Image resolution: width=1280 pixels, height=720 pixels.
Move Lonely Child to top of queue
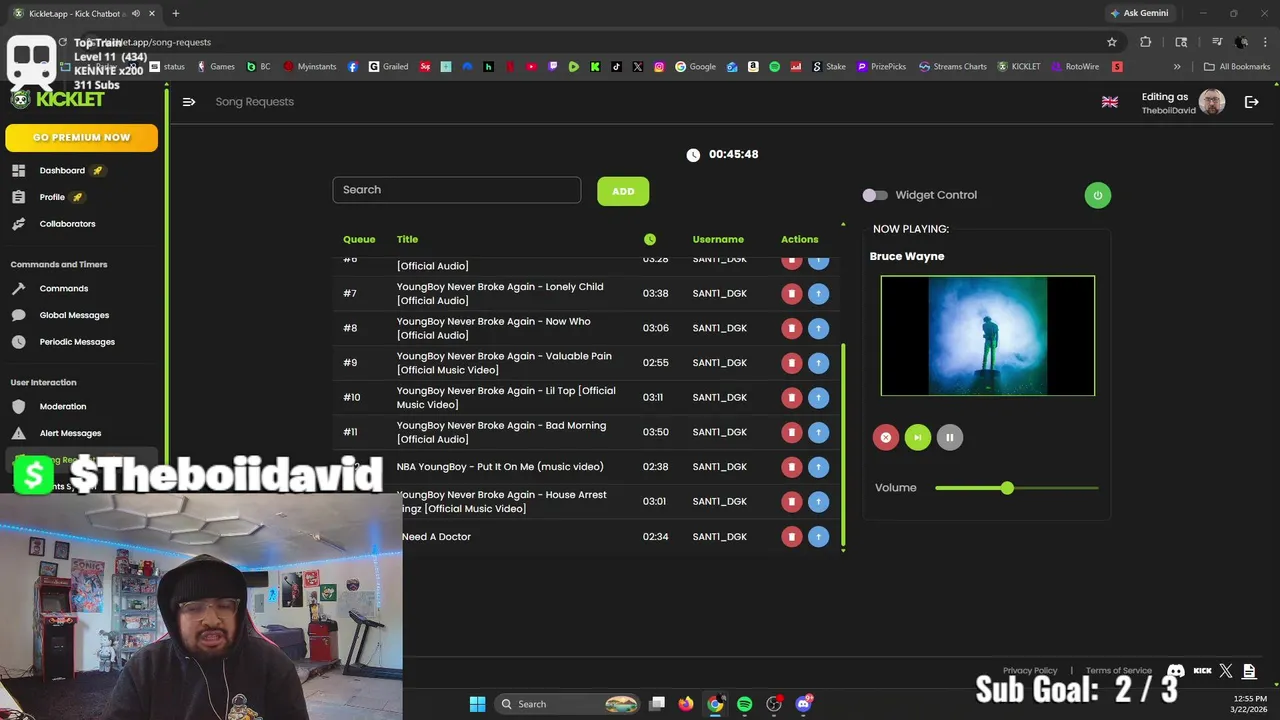818,293
